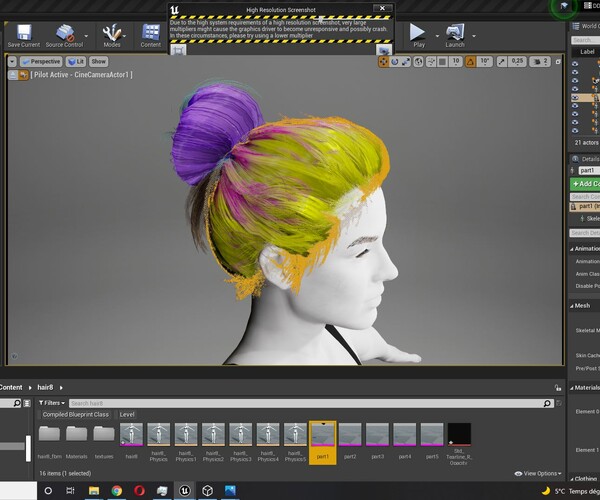Toggle the sources panel view icon

27,403
